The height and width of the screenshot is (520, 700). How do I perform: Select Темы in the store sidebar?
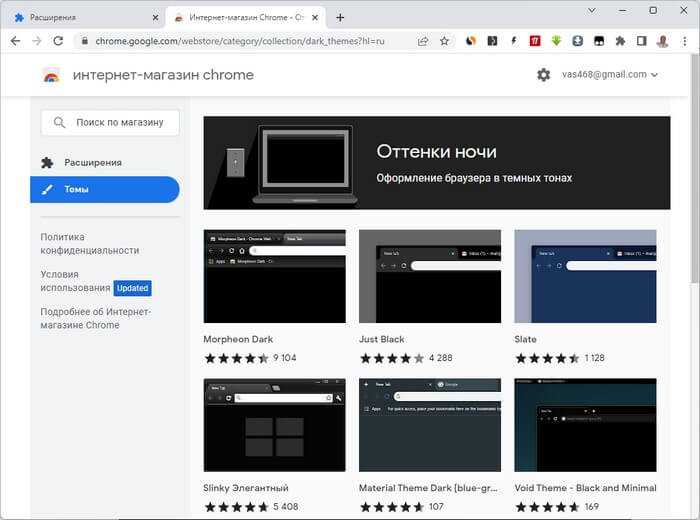105,189
